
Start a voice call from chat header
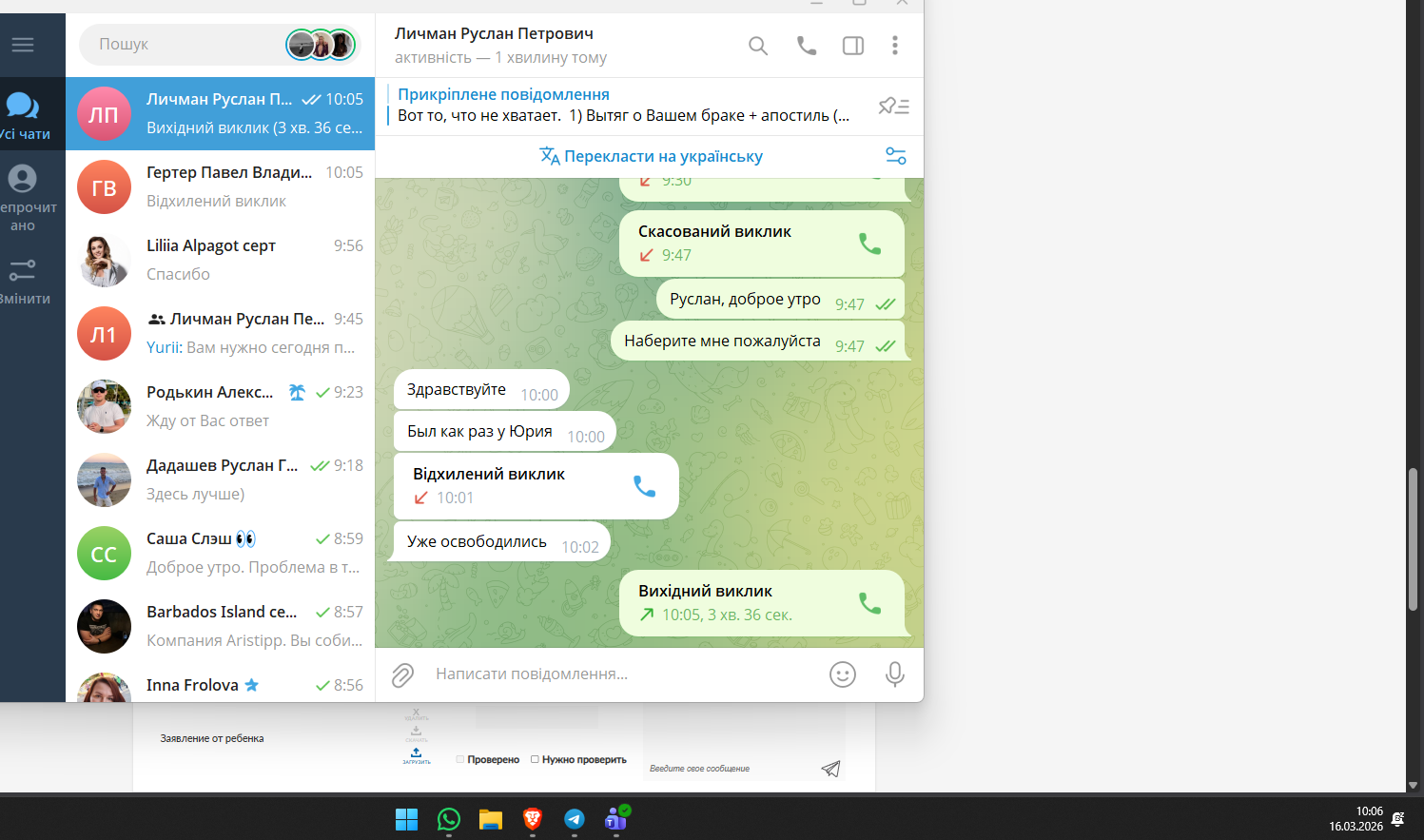807,46
